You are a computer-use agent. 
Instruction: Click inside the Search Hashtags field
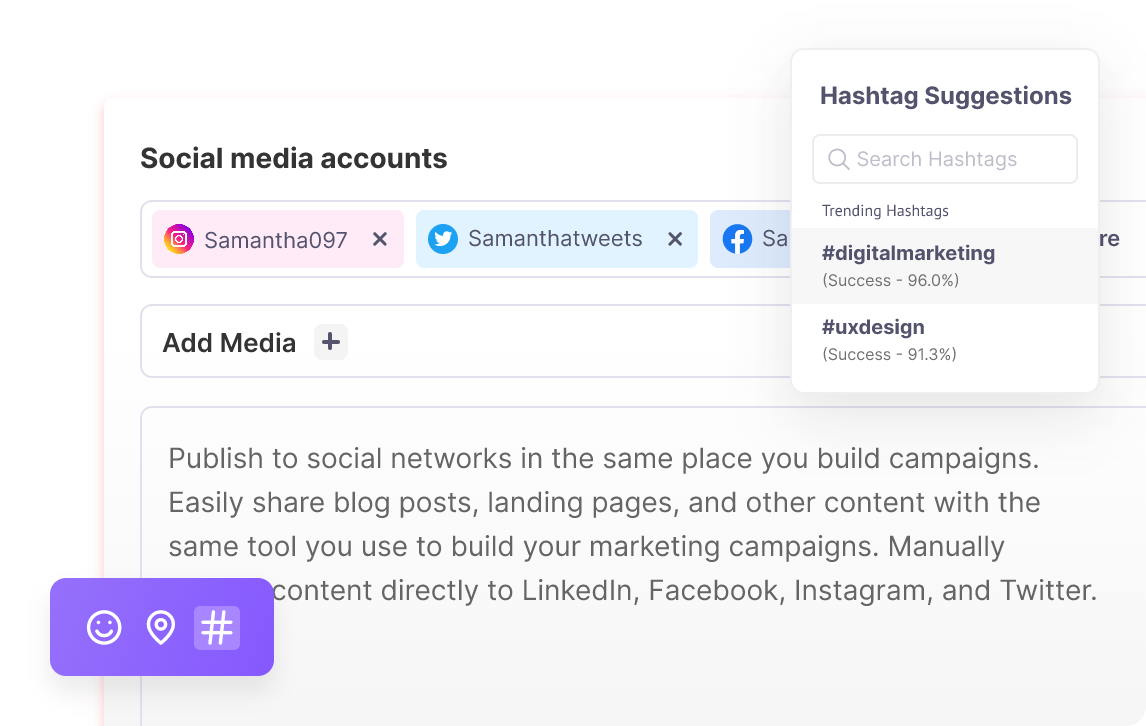click(x=944, y=159)
